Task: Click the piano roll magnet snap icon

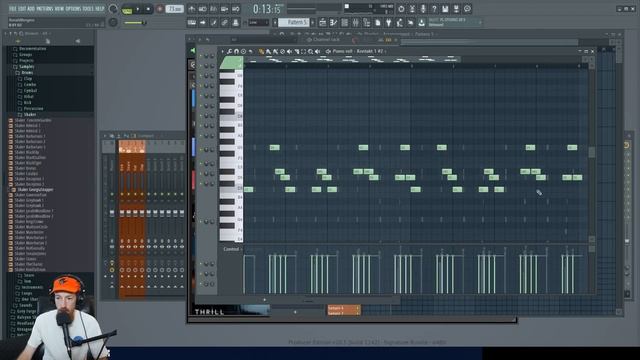Action: pyautogui.click(x=236, y=51)
